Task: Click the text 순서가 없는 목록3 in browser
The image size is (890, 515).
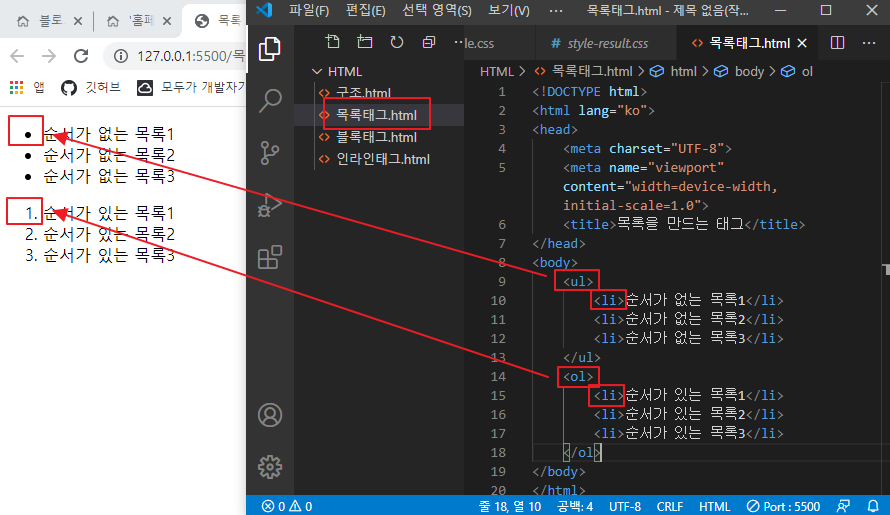Action: pos(109,176)
